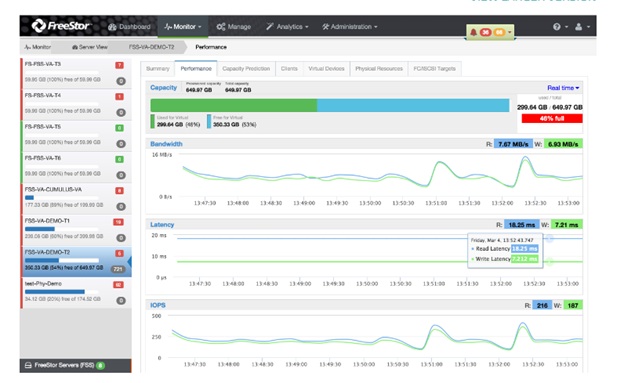624x383 pixels.
Task: Click green used portion of capacity bar
Action: [x=234, y=106]
